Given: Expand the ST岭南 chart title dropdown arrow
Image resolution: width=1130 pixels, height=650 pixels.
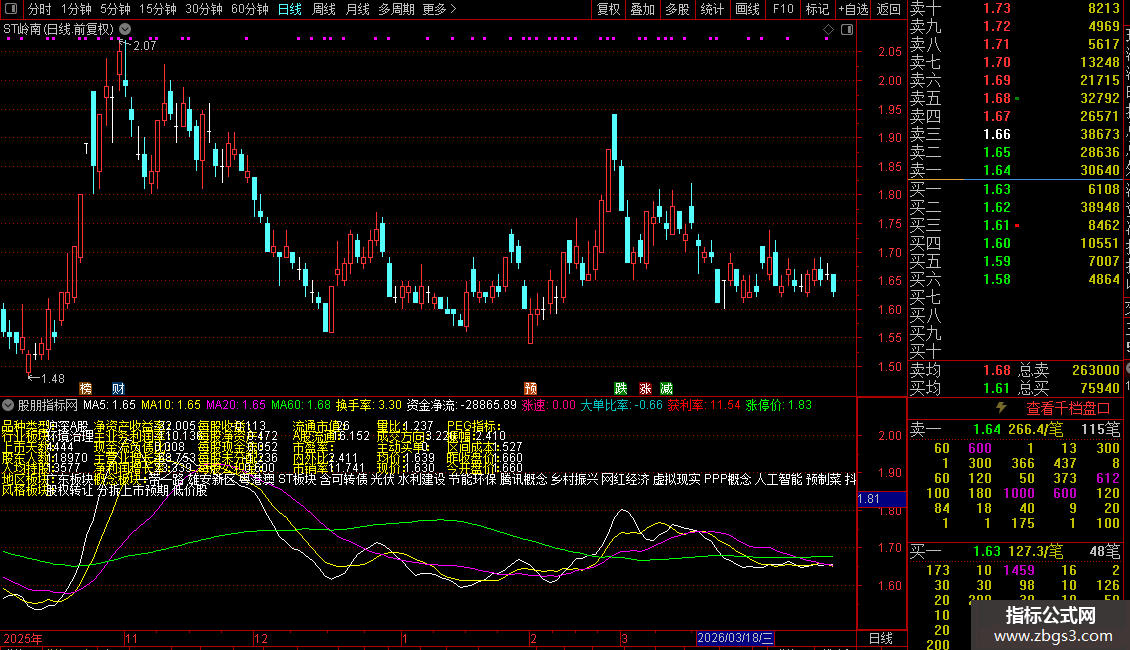Looking at the screenshot, I should pos(124,31).
